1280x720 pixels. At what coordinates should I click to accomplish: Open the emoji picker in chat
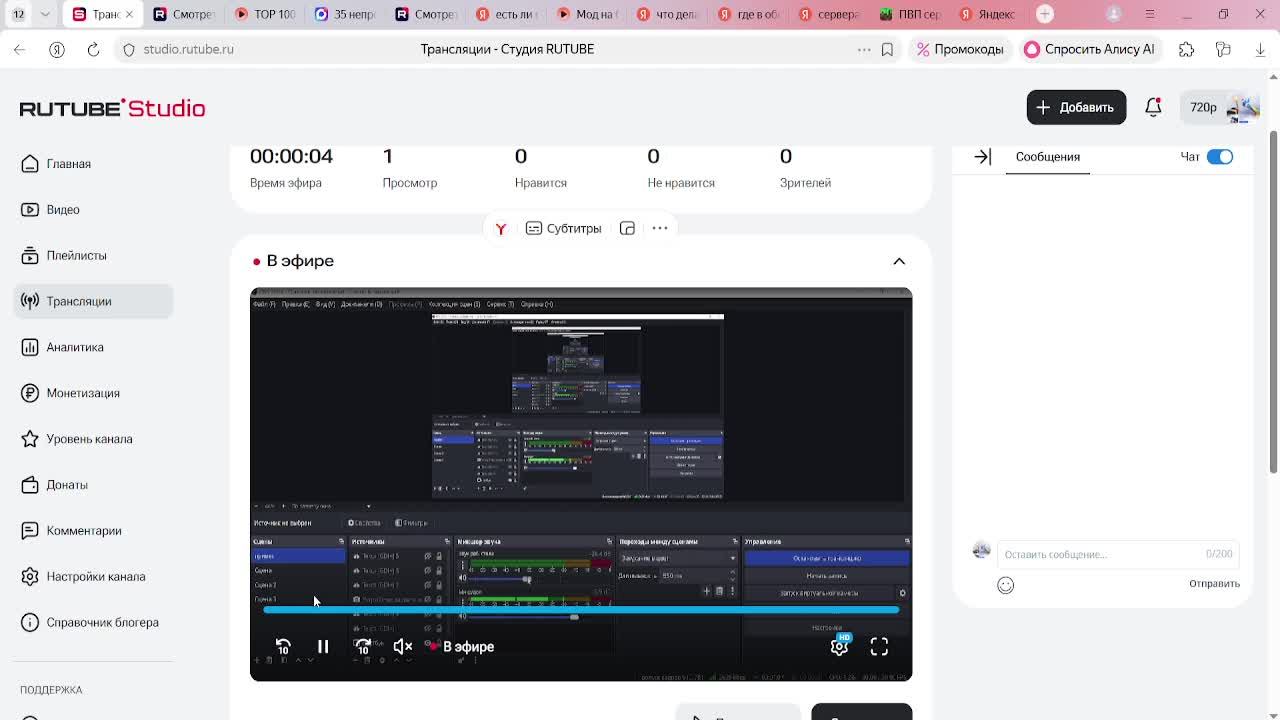pos(1005,585)
